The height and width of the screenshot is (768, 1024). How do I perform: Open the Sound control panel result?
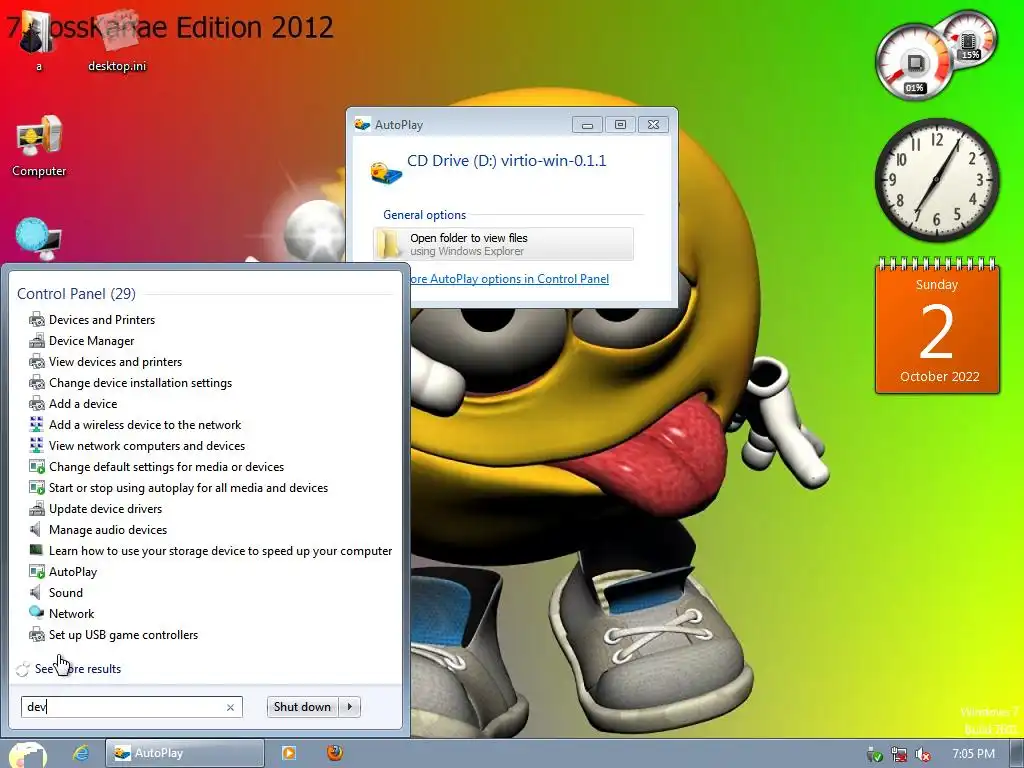[x=56, y=592]
